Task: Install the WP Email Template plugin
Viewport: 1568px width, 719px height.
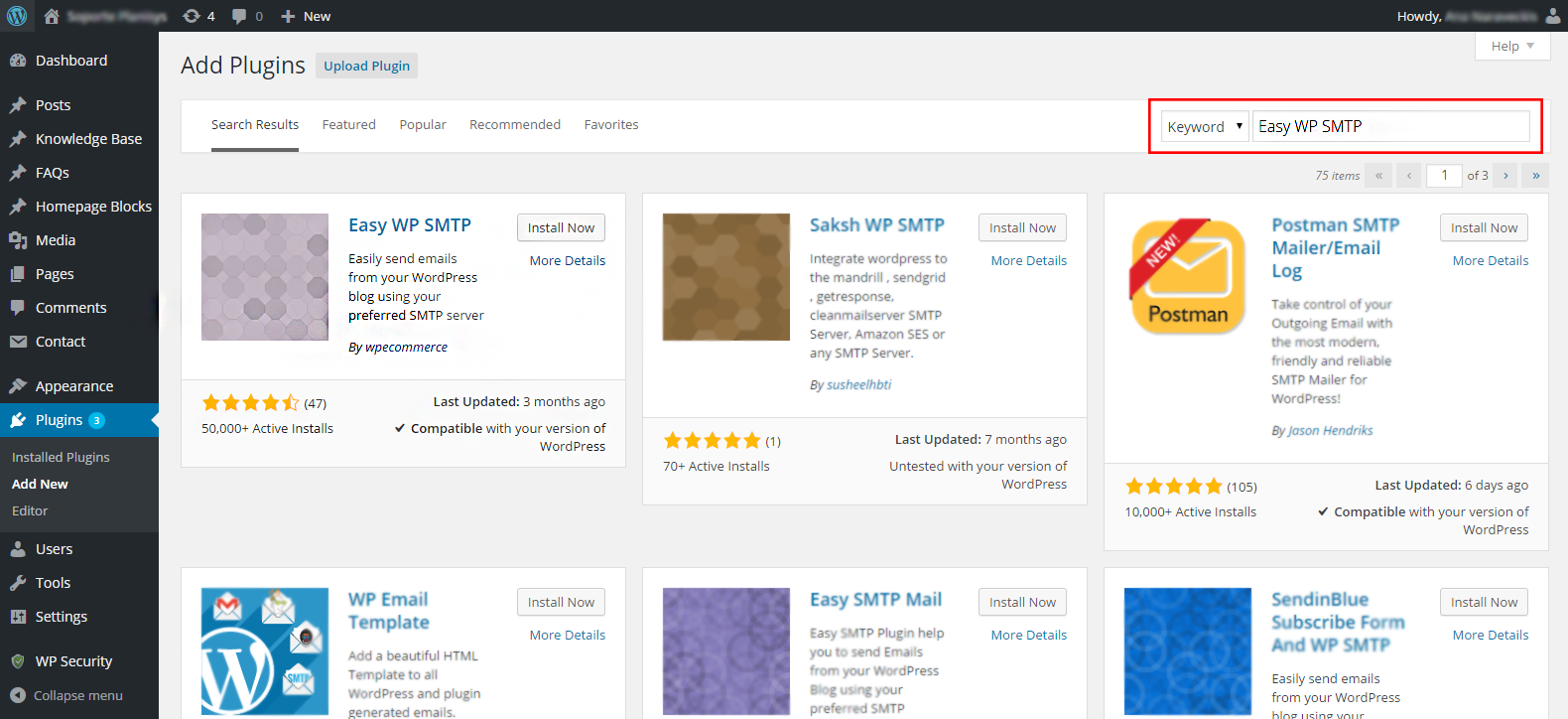Action: (x=561, y=602)
